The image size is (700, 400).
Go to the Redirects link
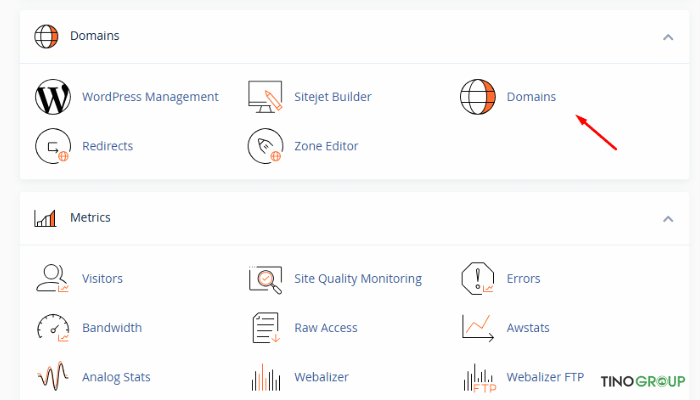click(108, 146)
